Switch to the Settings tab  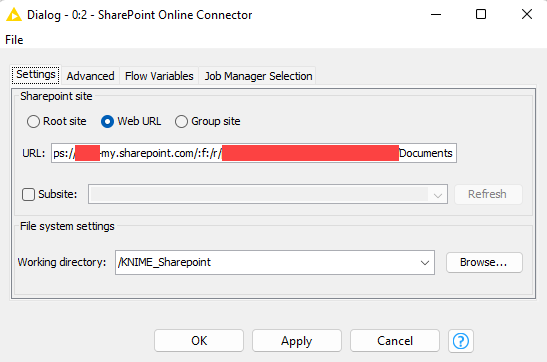36,75
